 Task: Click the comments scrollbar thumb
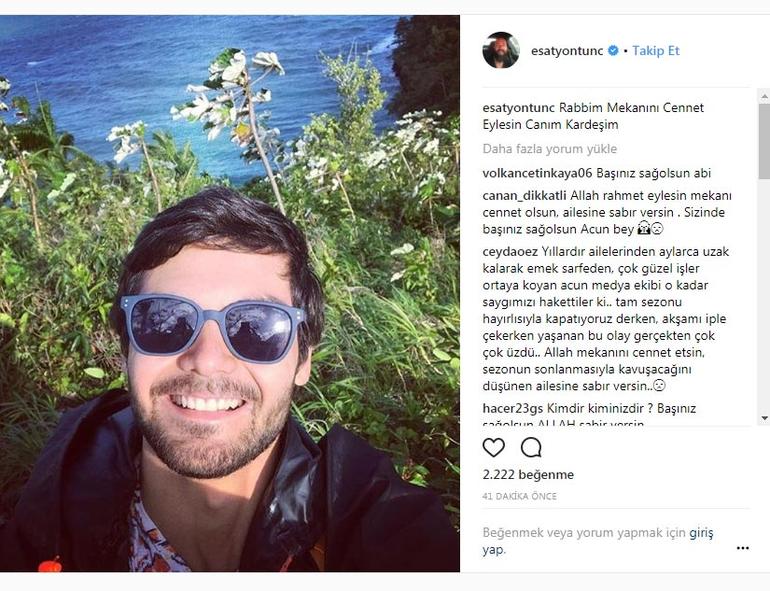pos(764,141)
